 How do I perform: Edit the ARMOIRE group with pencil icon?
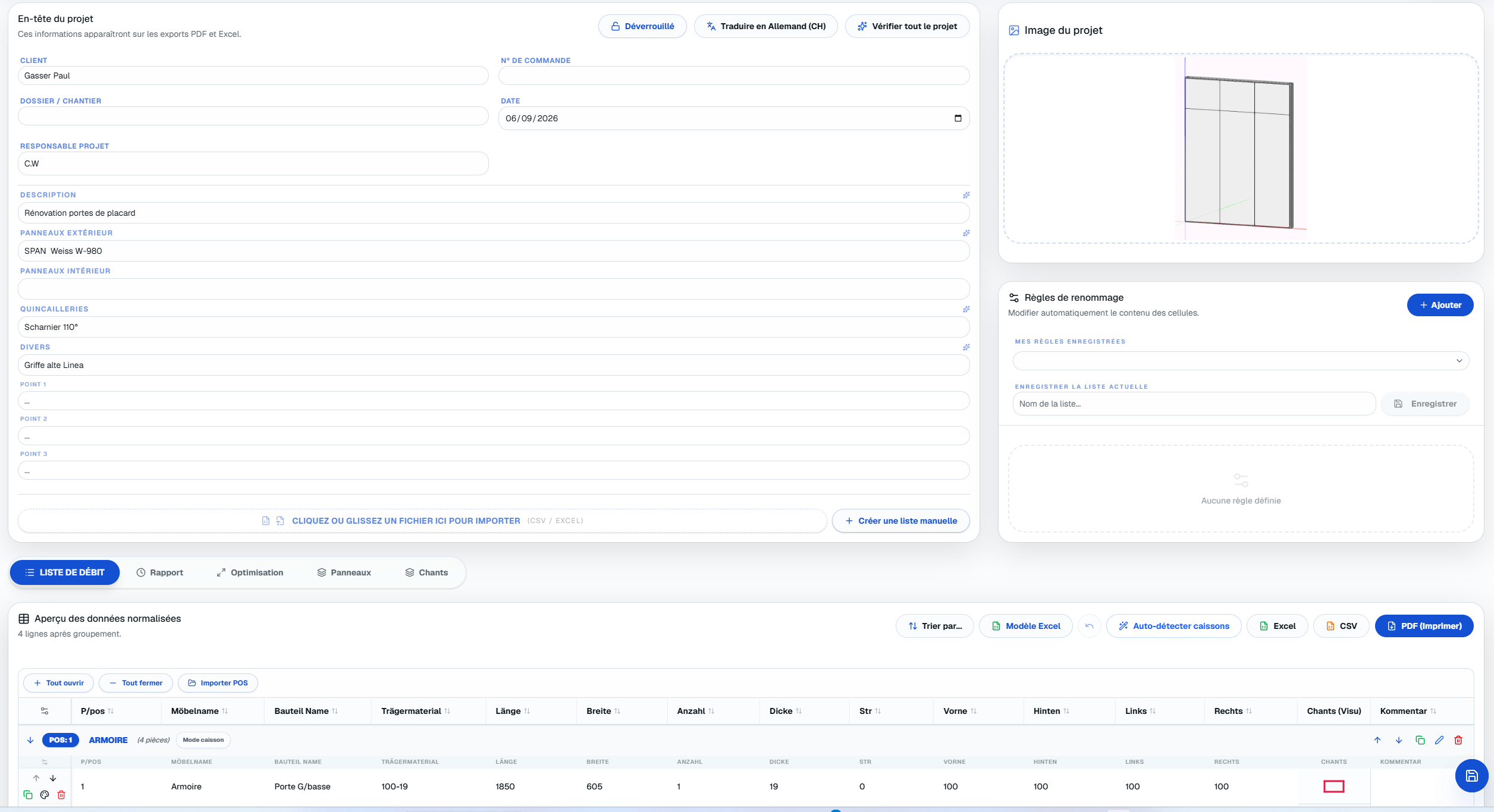pyautogui.click(x=1439, y=740)
